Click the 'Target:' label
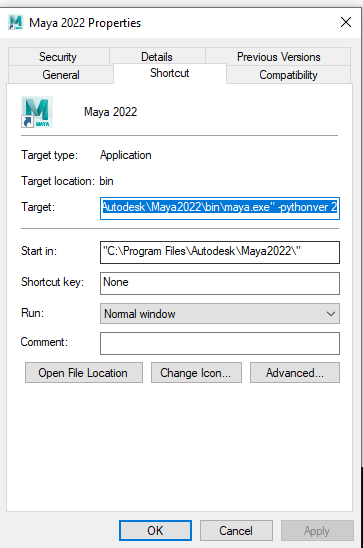363x548 pixels. pyautogui.click(x=38, y=207)
